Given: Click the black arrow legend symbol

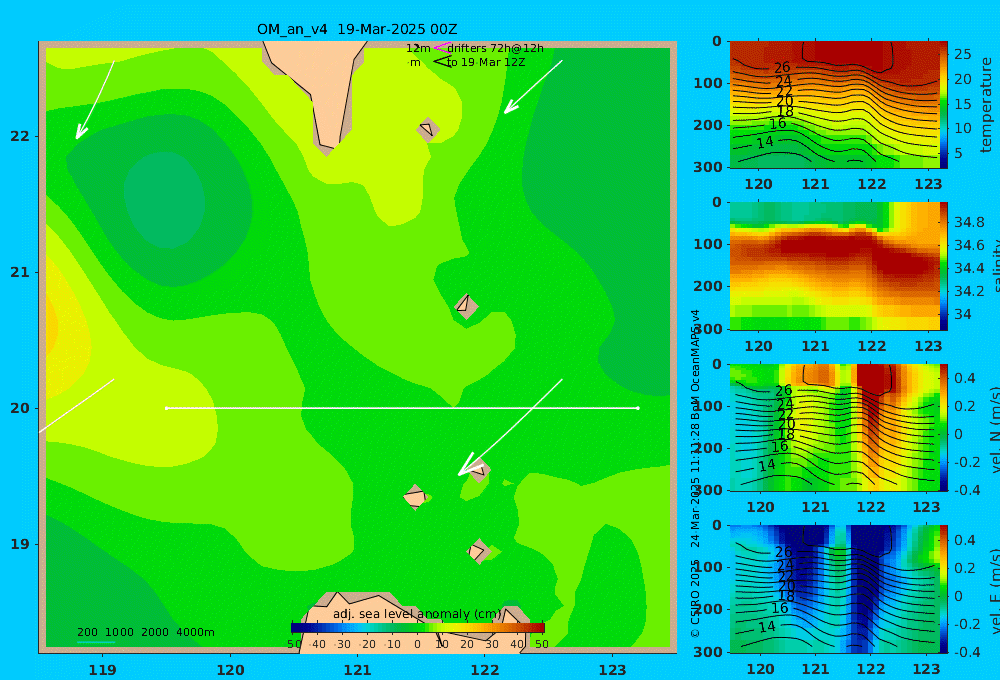Looking at the screenshot, I should click(442, 62).
